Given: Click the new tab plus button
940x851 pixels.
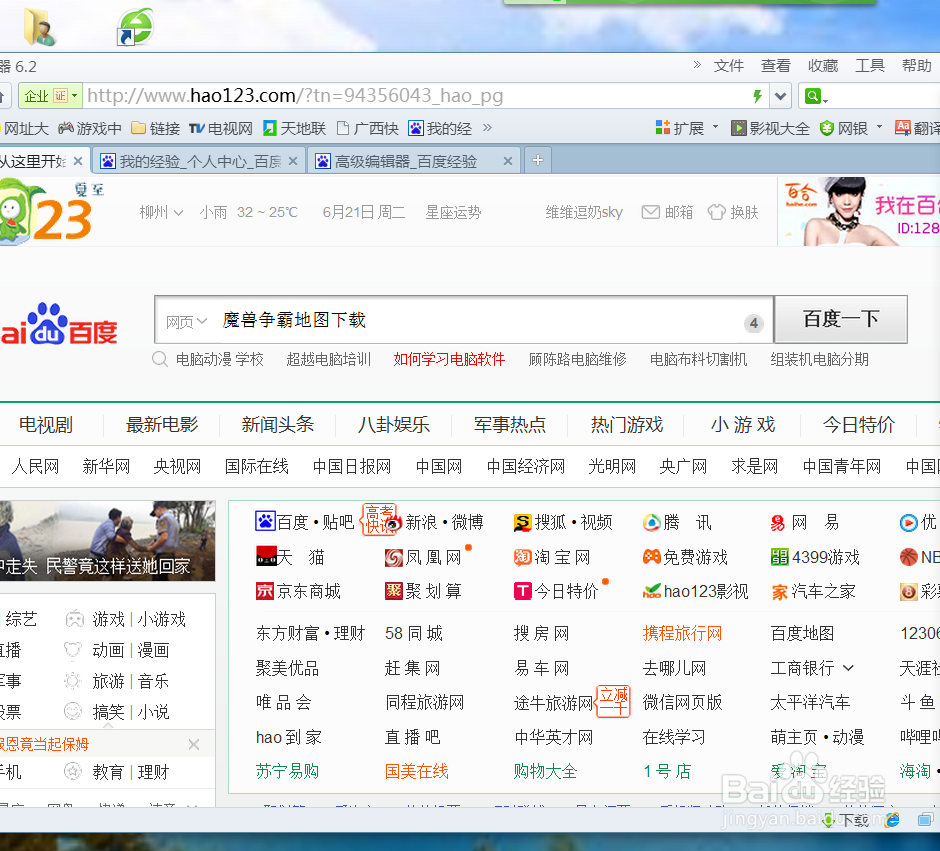Looking at the screenshot, I should [537, 159].
